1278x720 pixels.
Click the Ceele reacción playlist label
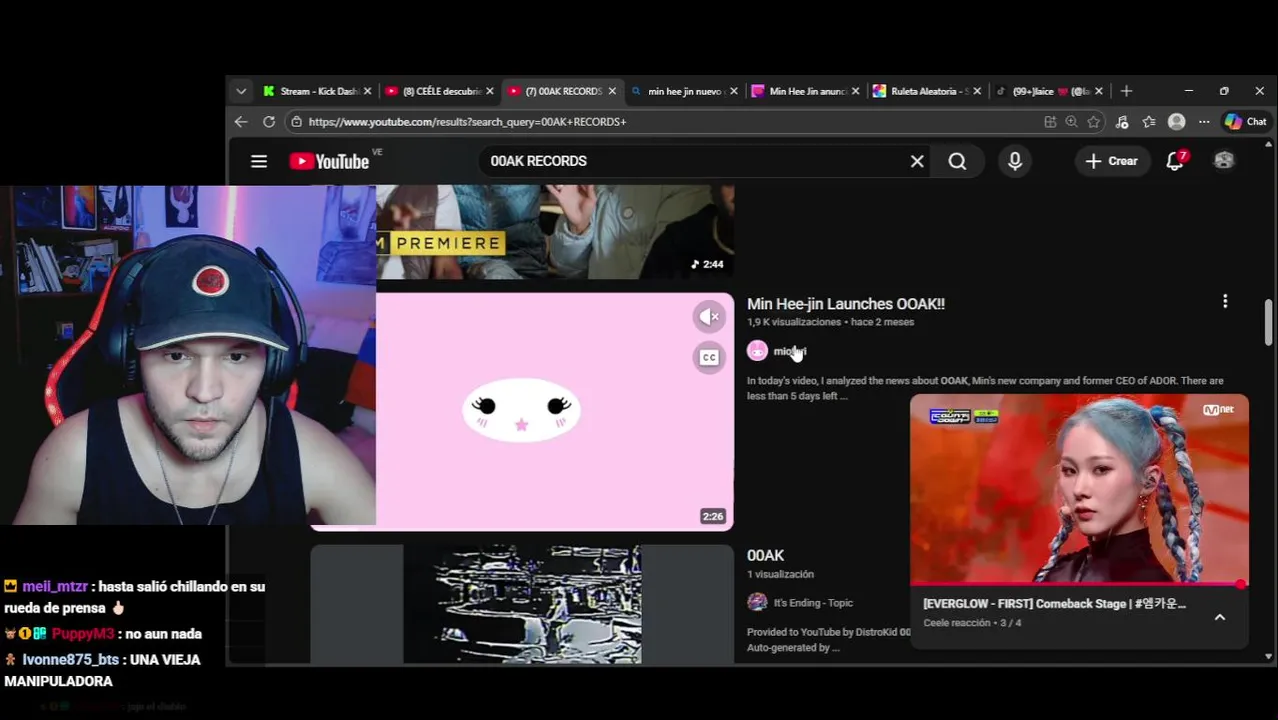[x=958, y=623]
